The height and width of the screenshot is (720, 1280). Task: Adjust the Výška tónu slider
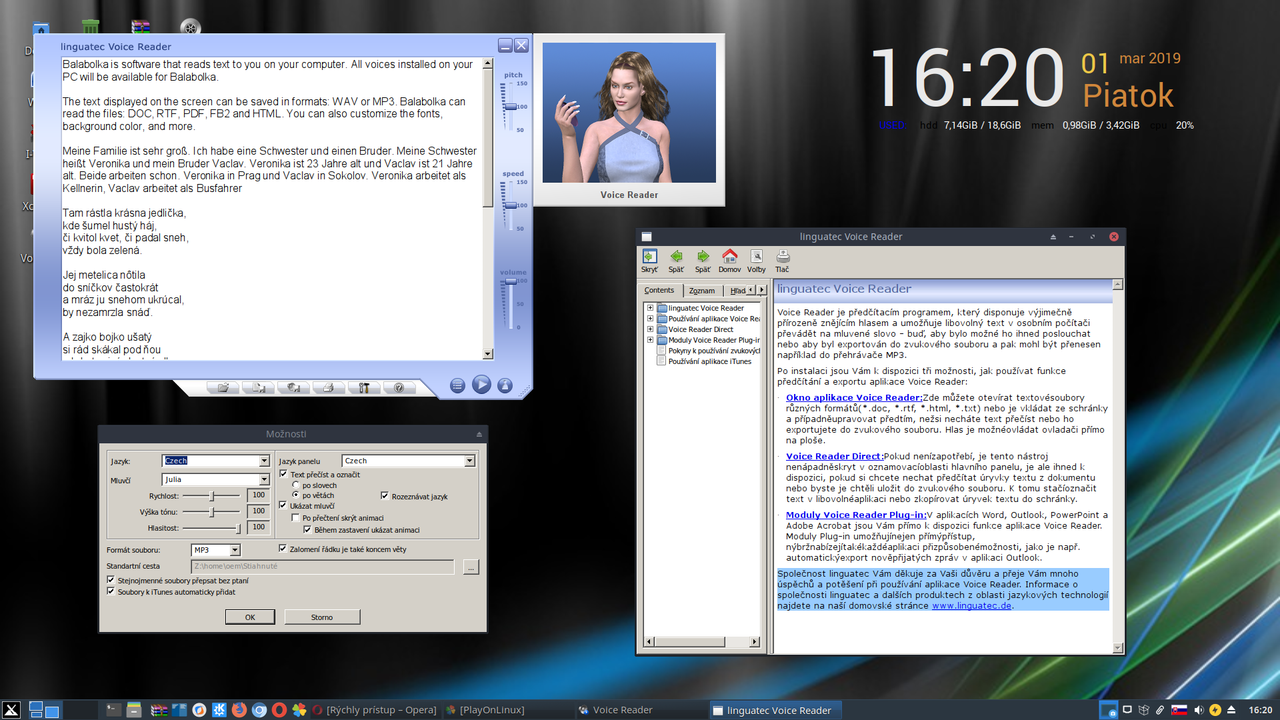212,511
